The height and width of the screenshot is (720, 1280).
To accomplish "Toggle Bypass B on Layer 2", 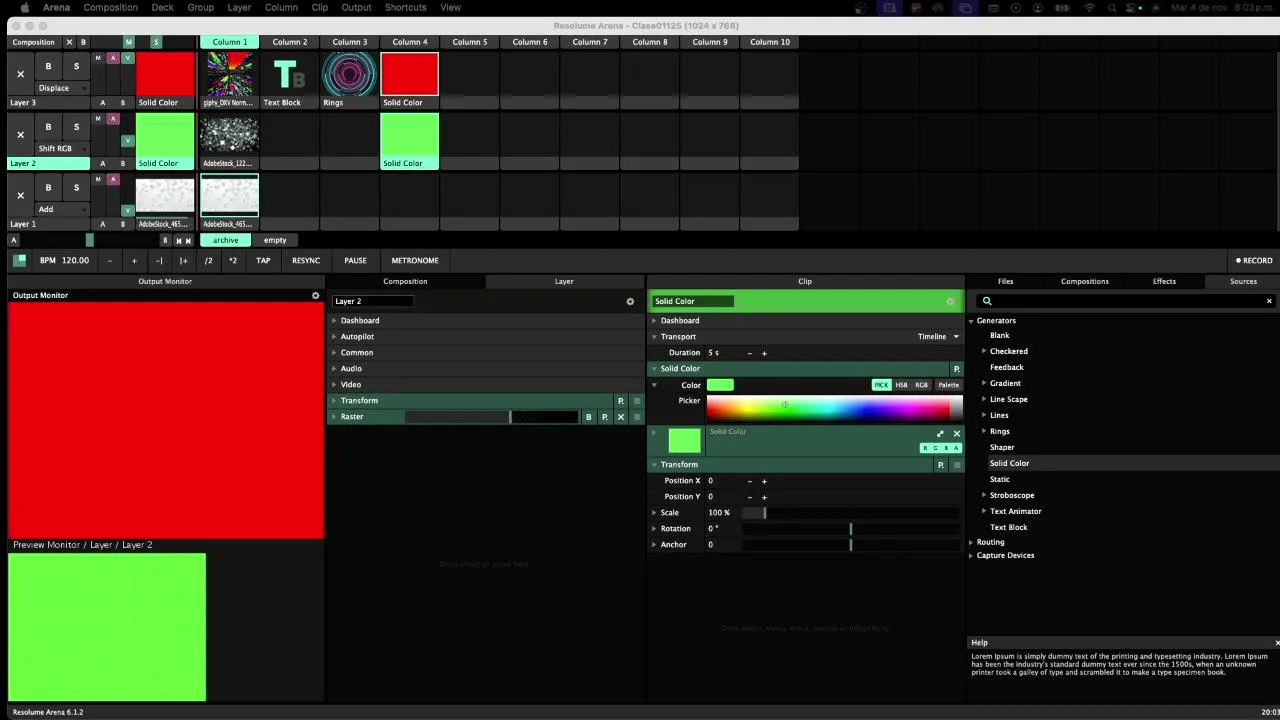I will 48,127.
